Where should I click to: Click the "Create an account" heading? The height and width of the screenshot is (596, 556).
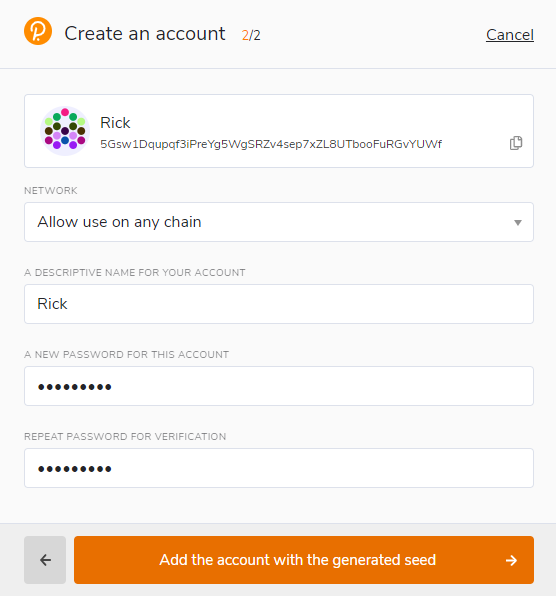[145, 33]
